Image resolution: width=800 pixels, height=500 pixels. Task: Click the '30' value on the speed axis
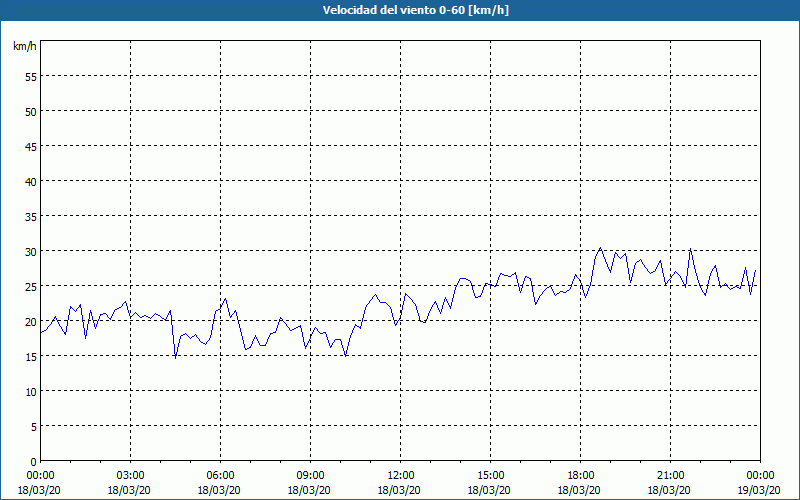[x=31, y=251]
